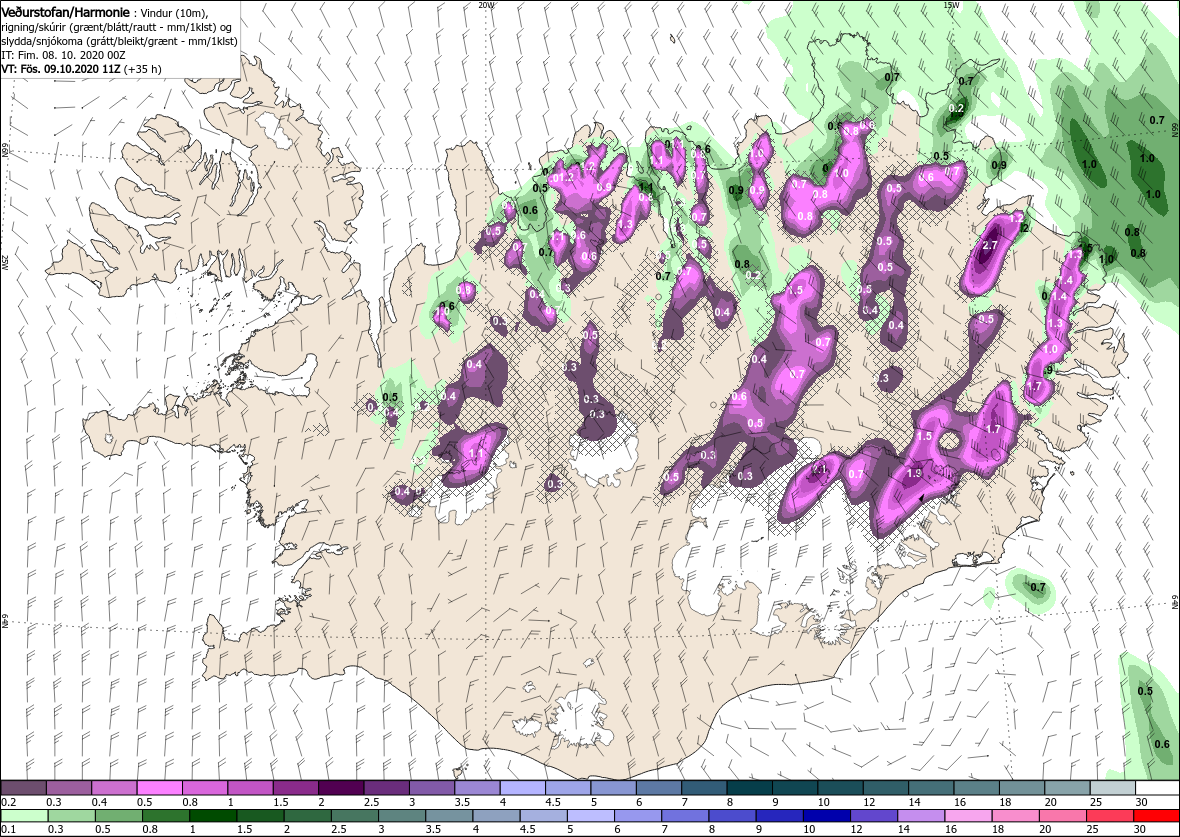The width and height of the screenshot is (1180, 837).
Task: Click the white swatch after the upper 30
Action: (1157, 787)
